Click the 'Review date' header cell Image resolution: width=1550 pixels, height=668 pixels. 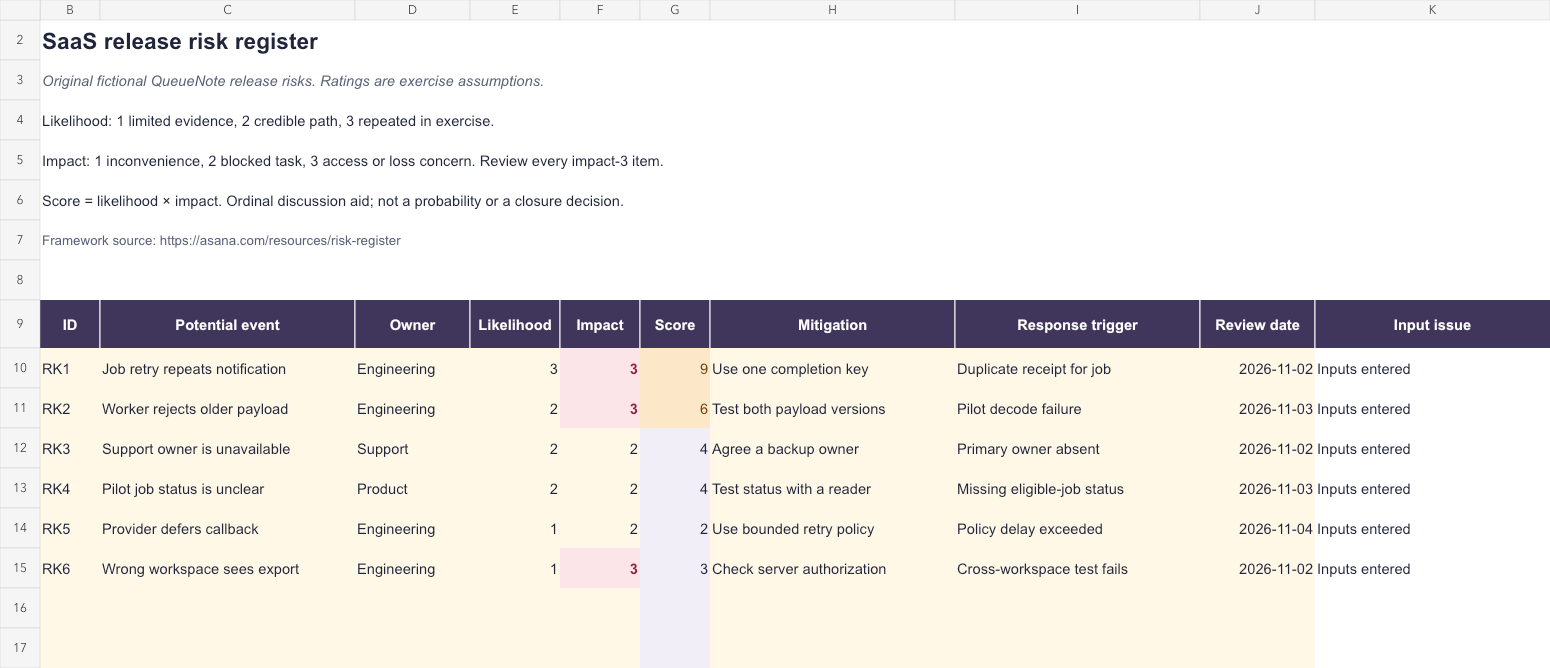click(x=1257, y=325)
